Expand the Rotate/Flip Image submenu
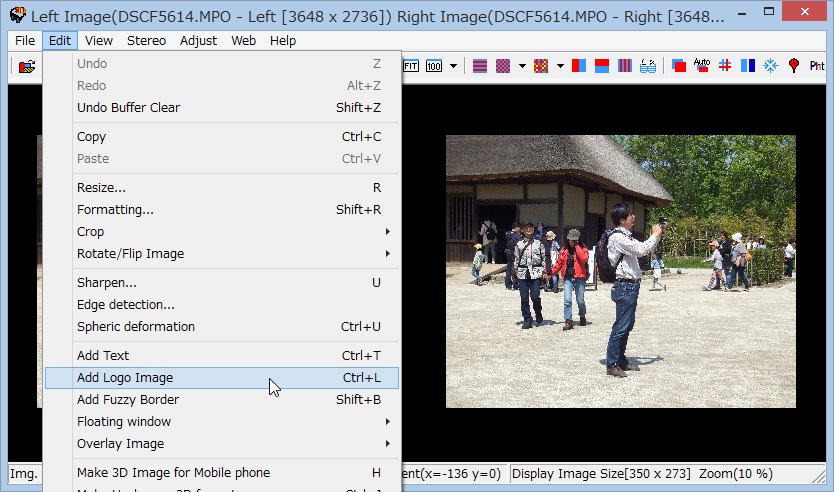This screenshot has height=492, width=834. click(222, 254)
